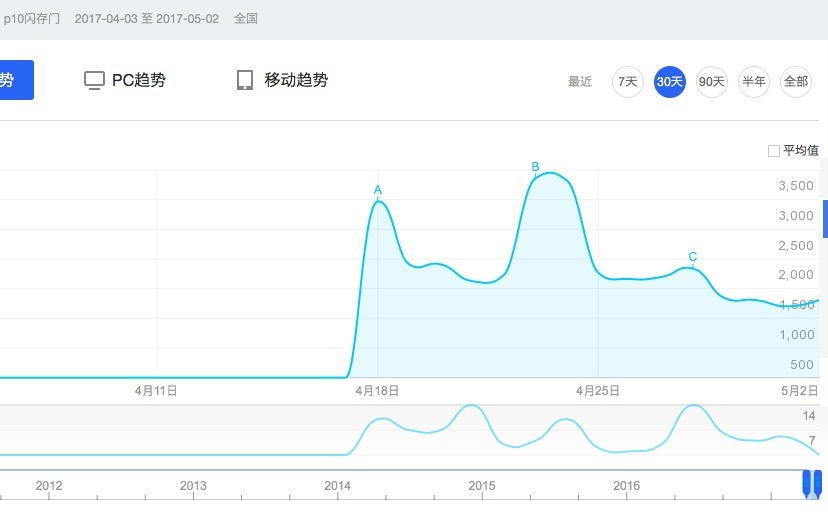This screenshot has width=828, height=514.
Task: Select the 全部 time range
Action: coord(796,82)
